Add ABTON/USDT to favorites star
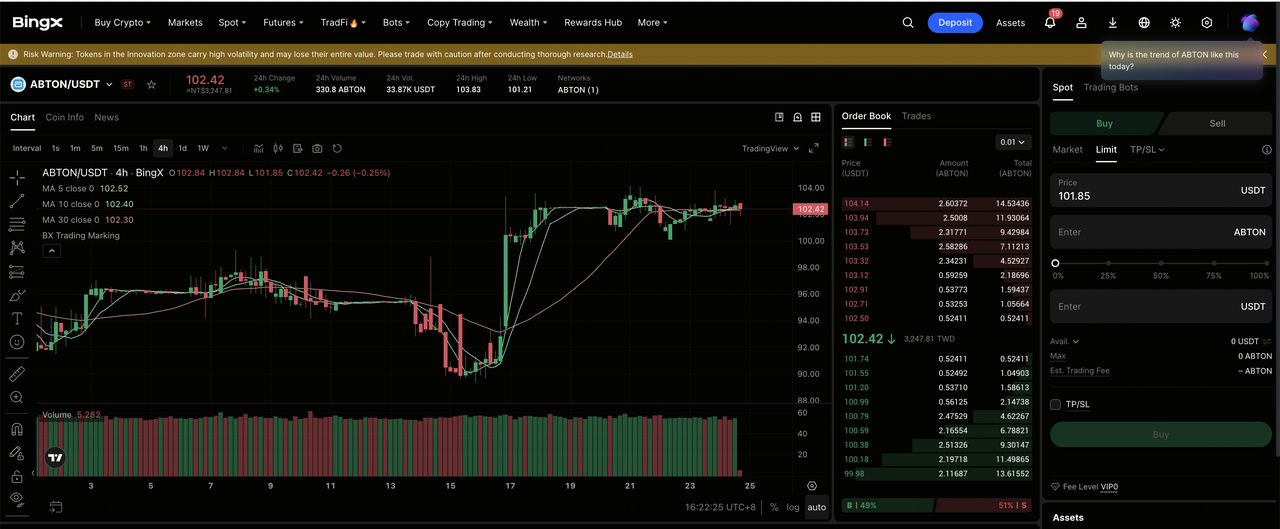The width and height of the screenshot is (1280, 529). tap(152, 85)
